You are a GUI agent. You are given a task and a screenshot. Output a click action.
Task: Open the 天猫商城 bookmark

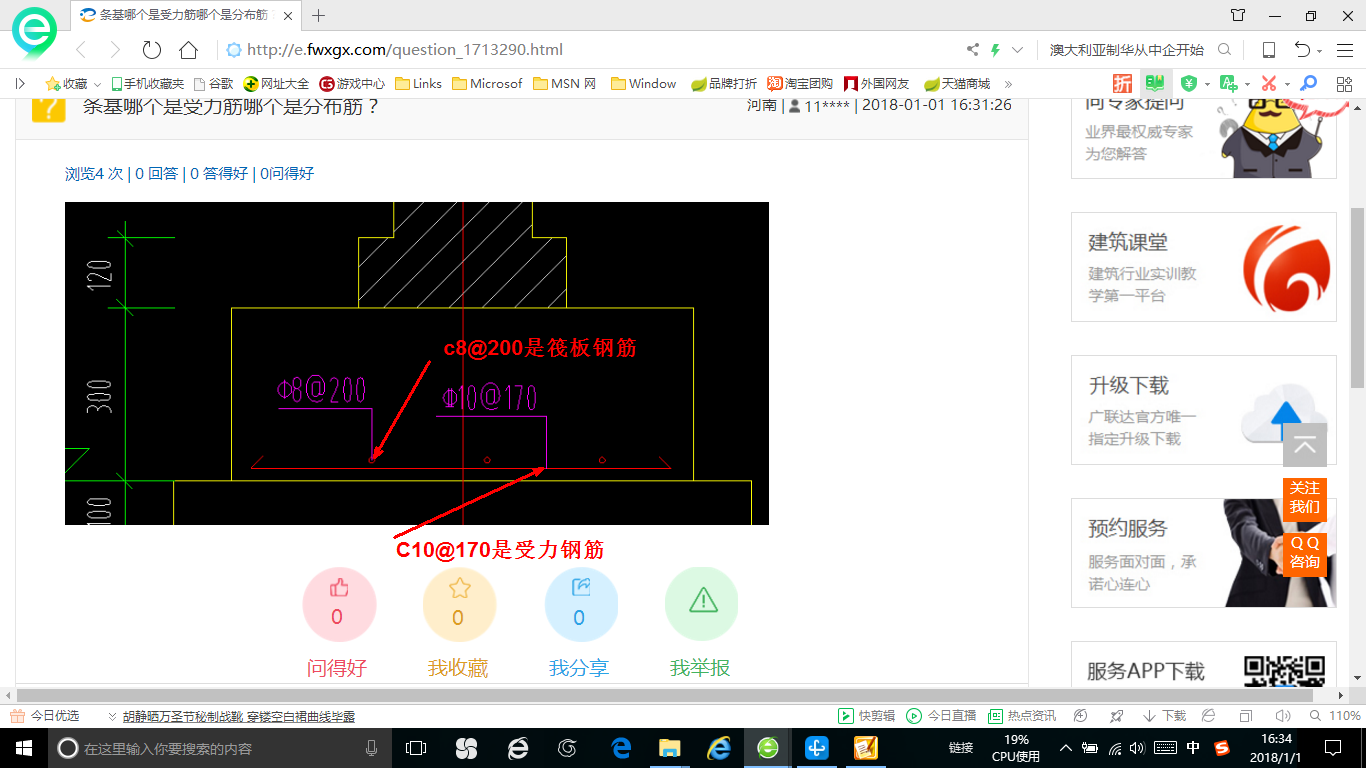click(957, 84)
